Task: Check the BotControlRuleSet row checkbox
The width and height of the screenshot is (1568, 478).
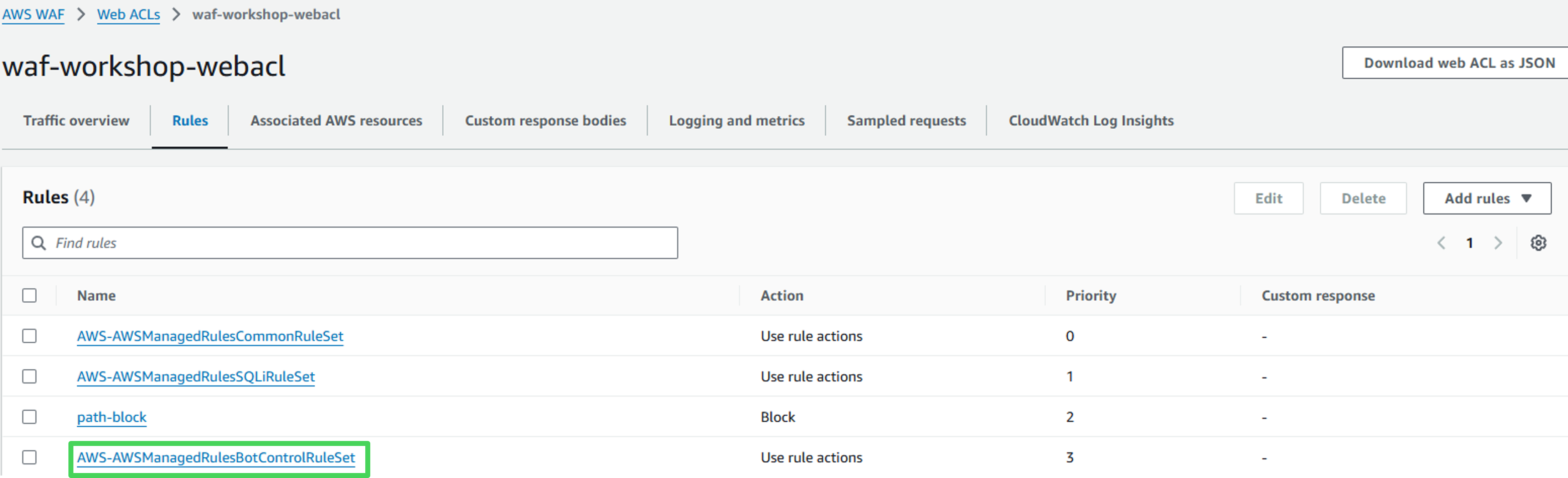Action: [29, 457]
